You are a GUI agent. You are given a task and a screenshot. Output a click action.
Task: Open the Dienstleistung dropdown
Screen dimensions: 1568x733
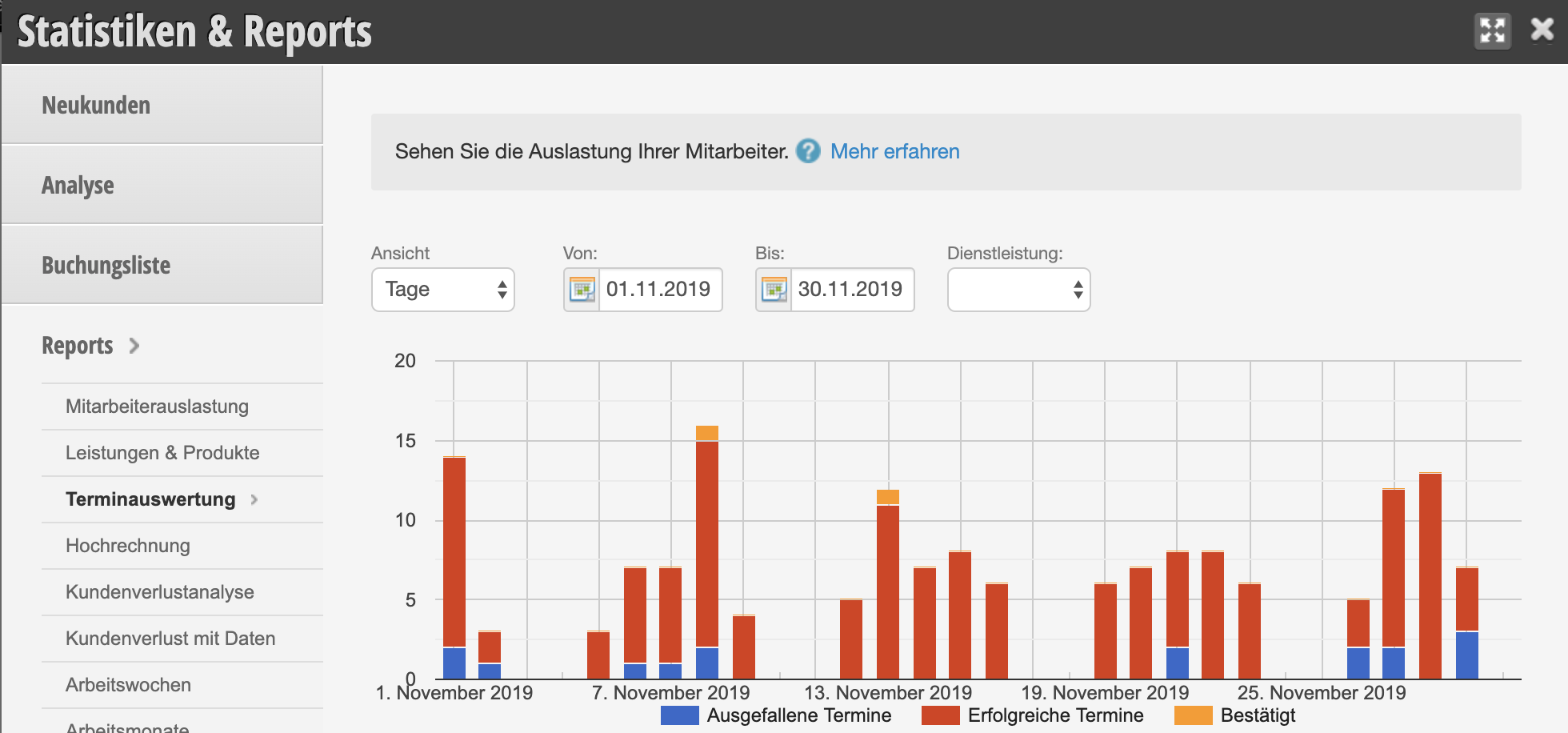(1018, 290)
